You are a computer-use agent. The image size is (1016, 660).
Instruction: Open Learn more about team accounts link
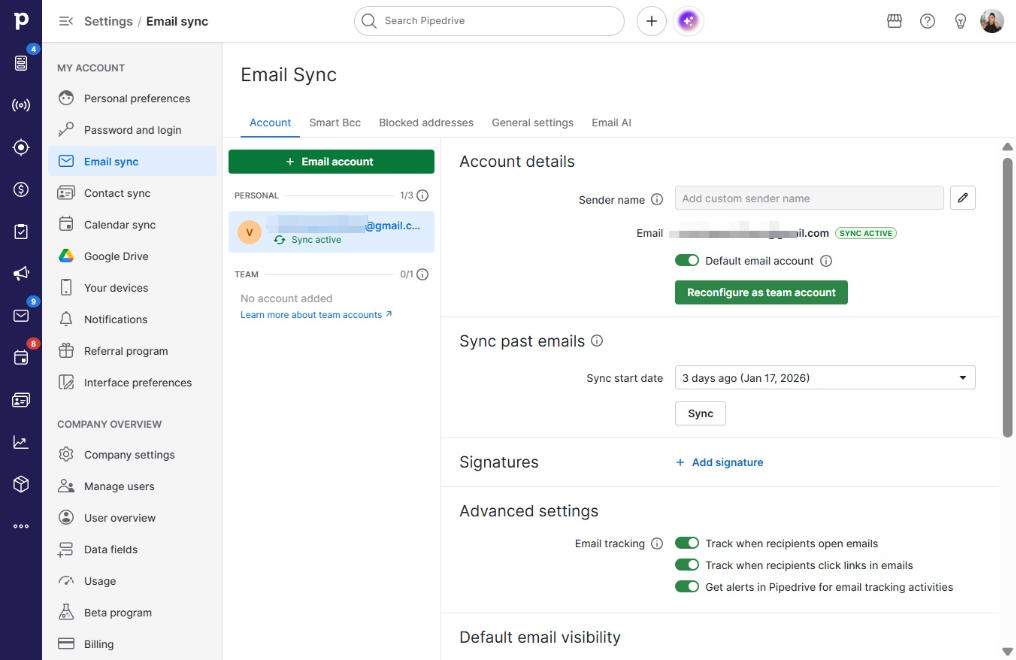(316, 315)
